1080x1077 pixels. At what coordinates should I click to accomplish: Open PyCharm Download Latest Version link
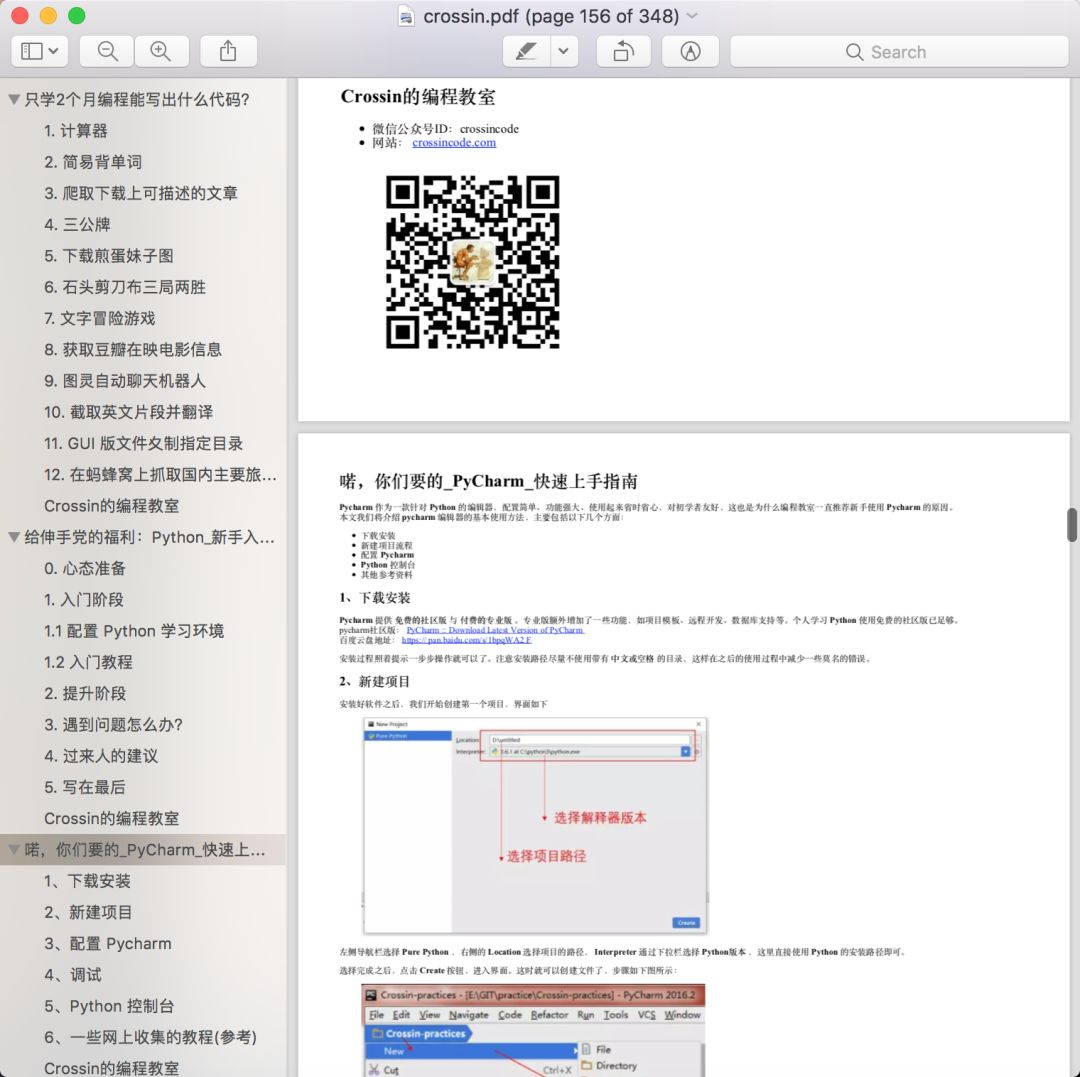495,629
